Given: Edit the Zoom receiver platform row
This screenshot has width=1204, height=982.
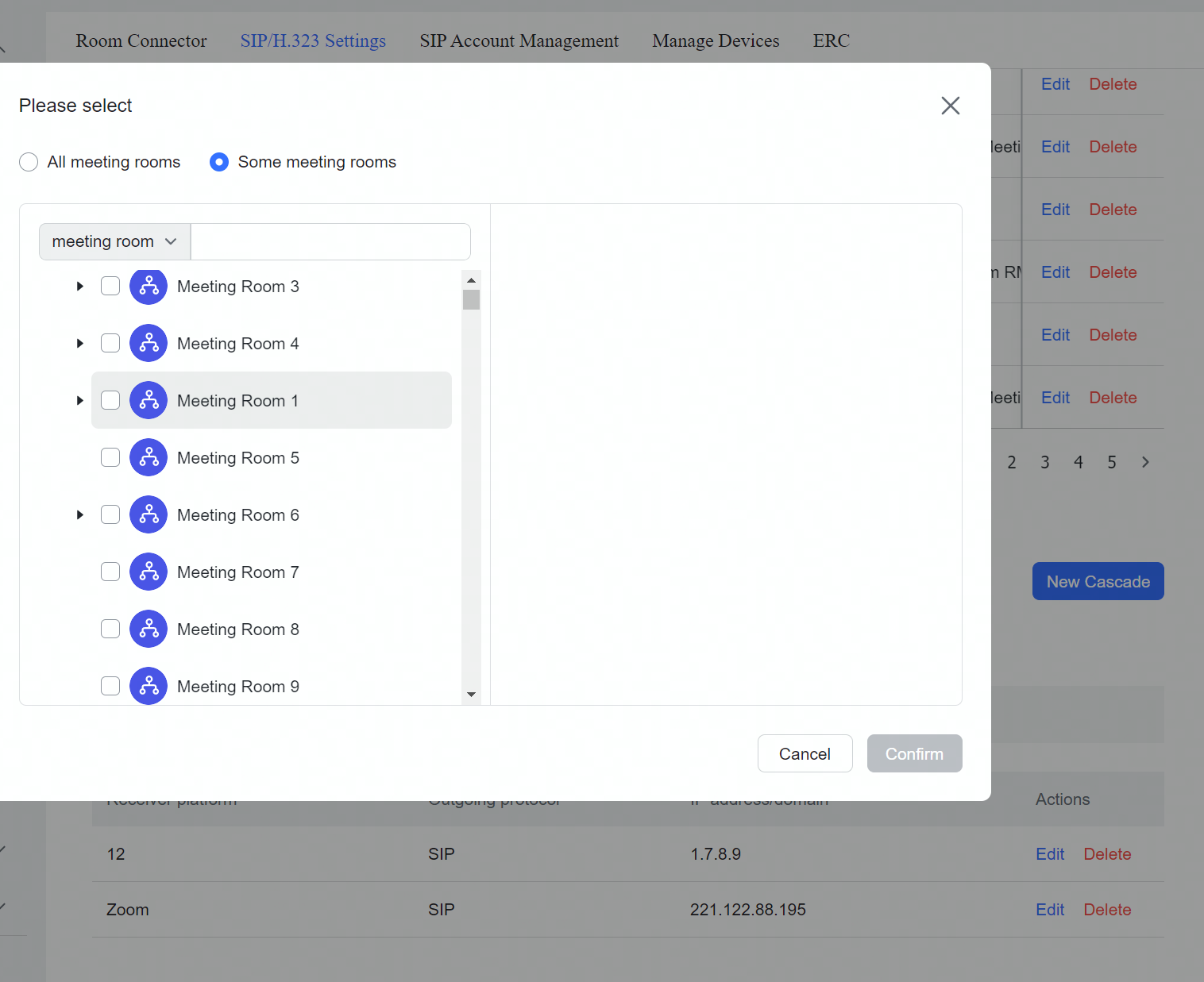Looking at the screenshot, I should (x=1050, y=910).
